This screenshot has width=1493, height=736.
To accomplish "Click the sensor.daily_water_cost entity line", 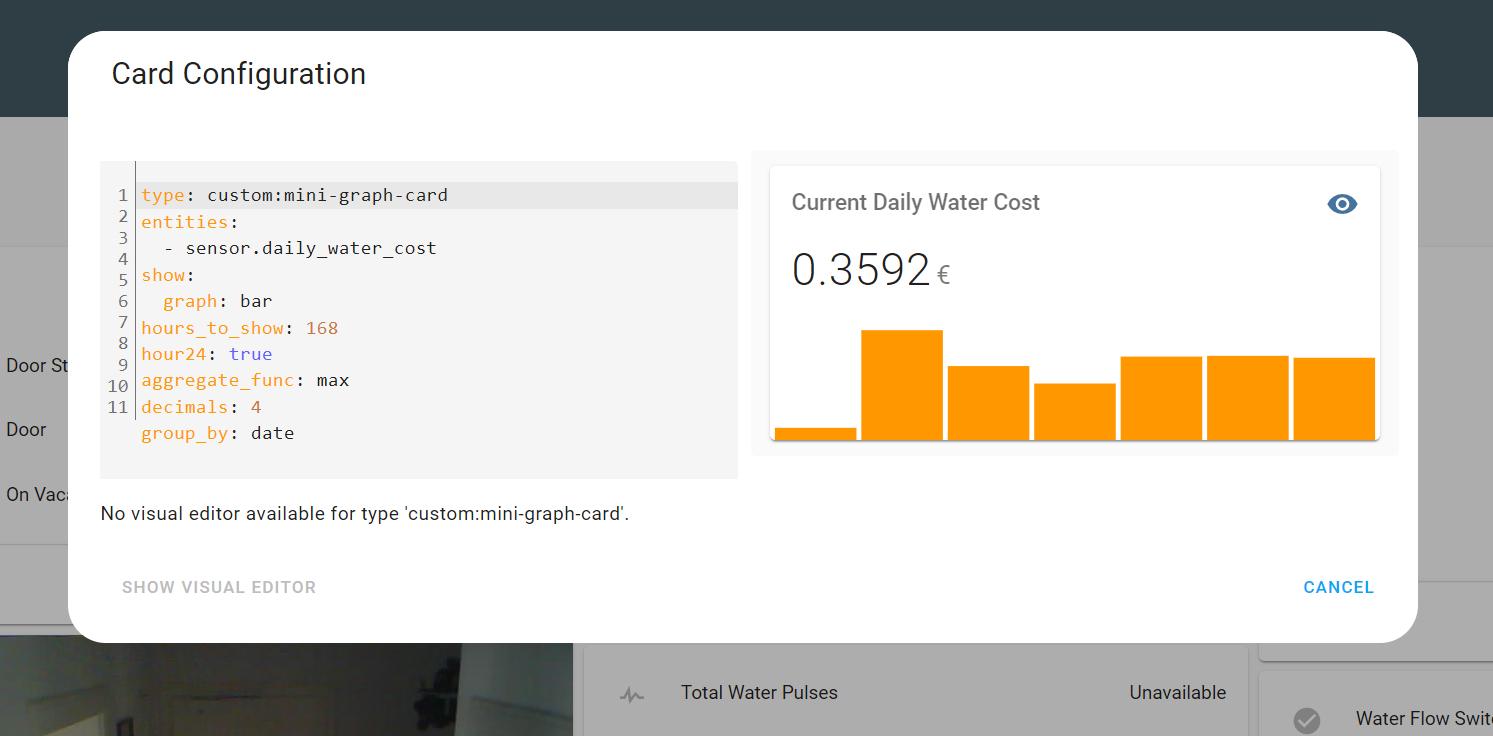I will point(310,248).
